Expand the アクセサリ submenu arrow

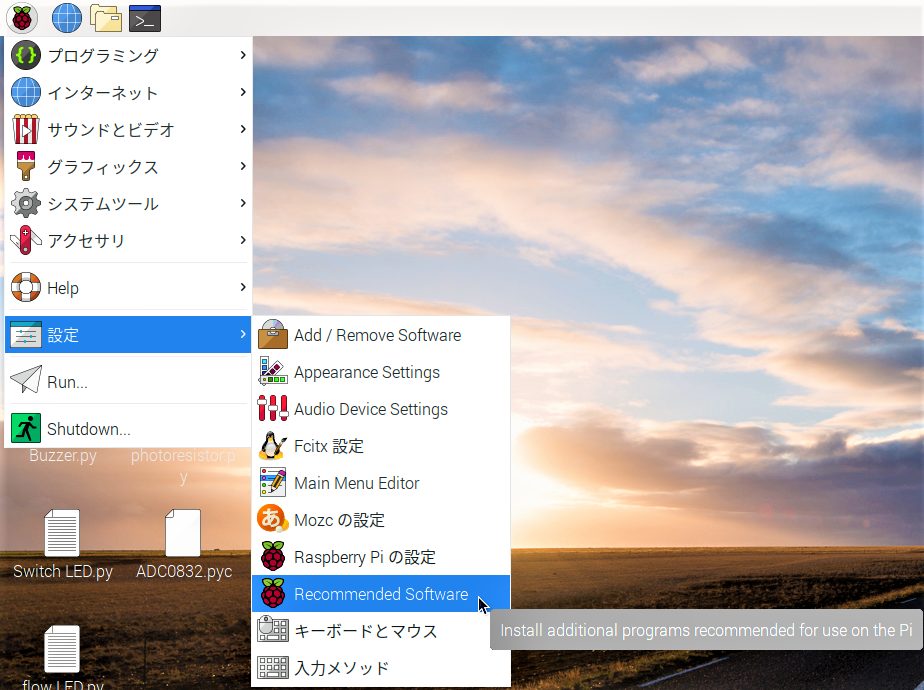(x=243, y=240)
